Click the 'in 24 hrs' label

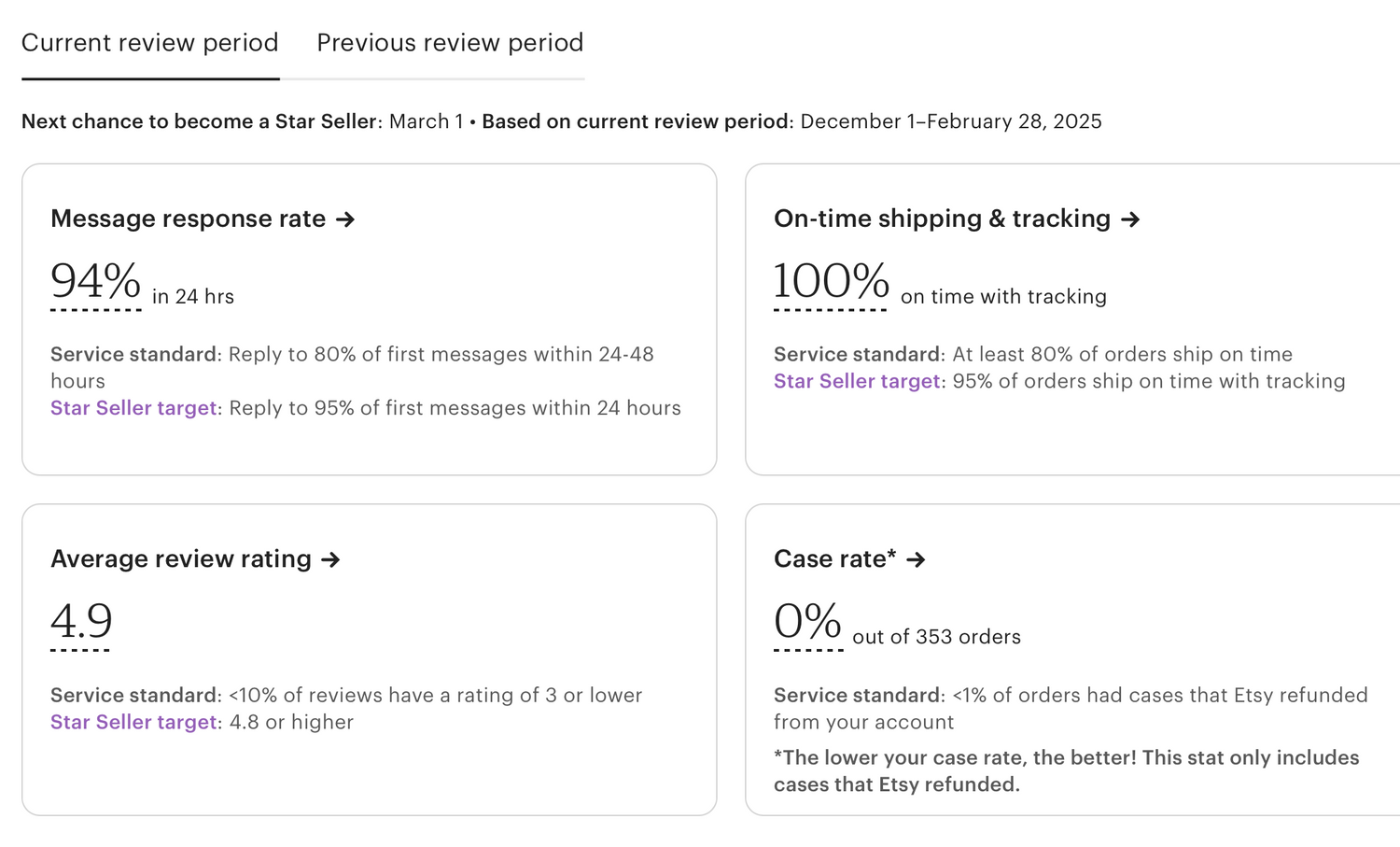tap(193, 297)
